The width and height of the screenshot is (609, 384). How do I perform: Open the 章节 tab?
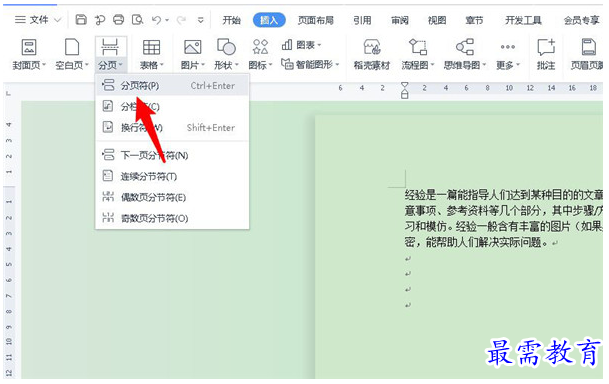[x=474, y=20]
